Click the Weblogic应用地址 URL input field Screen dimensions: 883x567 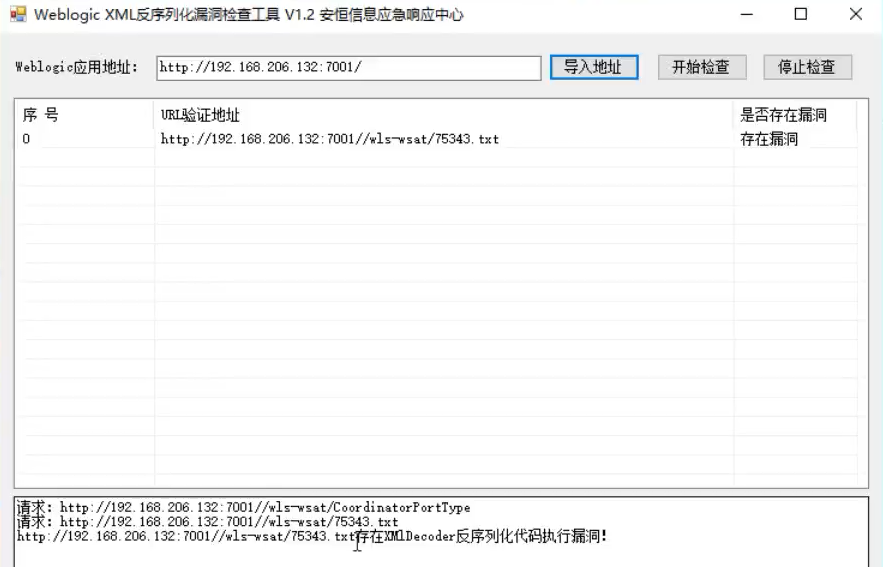348,67
